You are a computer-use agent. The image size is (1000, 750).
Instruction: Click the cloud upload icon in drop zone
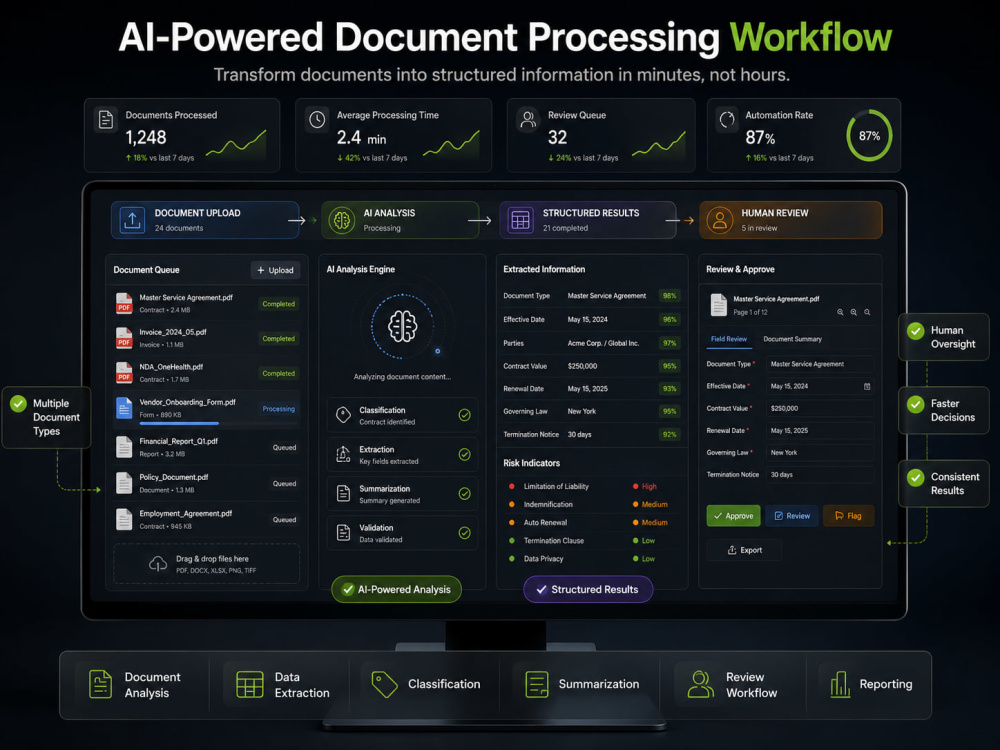158,564
